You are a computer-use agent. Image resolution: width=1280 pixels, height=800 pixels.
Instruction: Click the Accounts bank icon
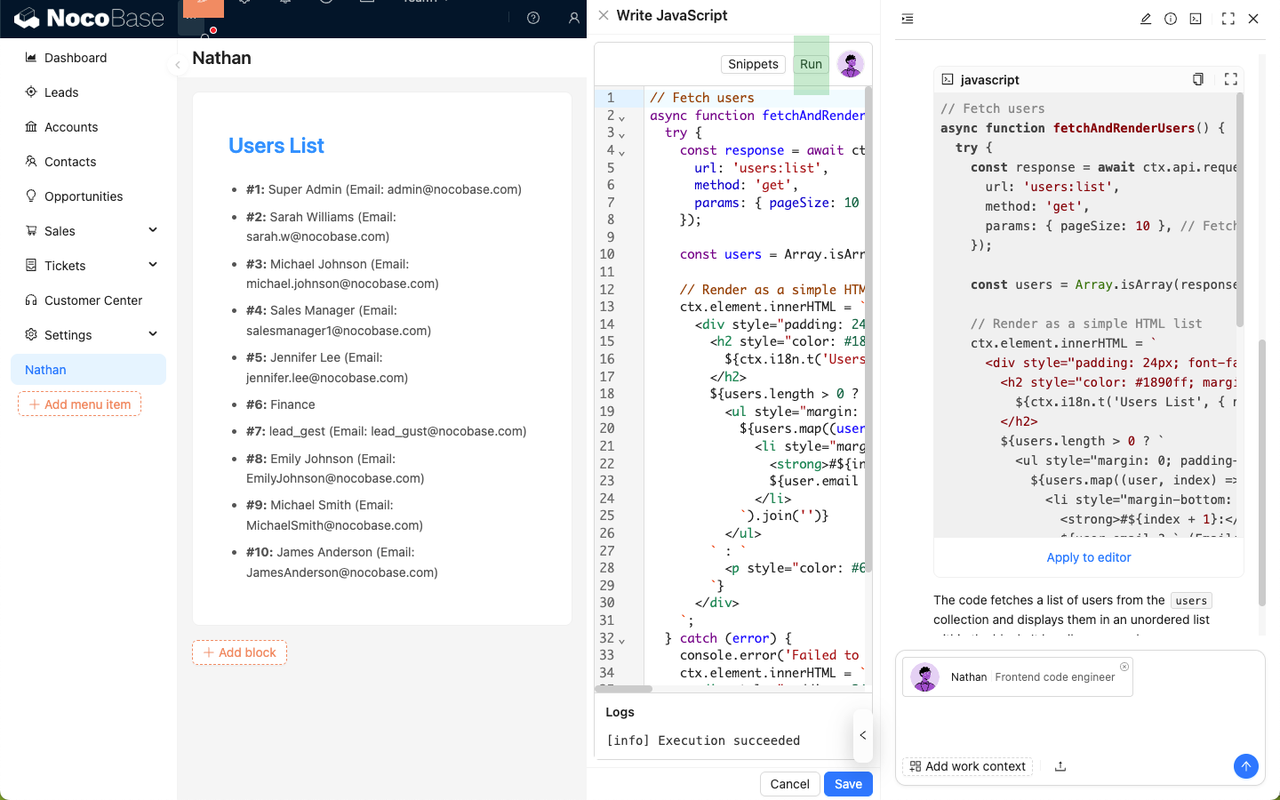[x=31, y=127]
